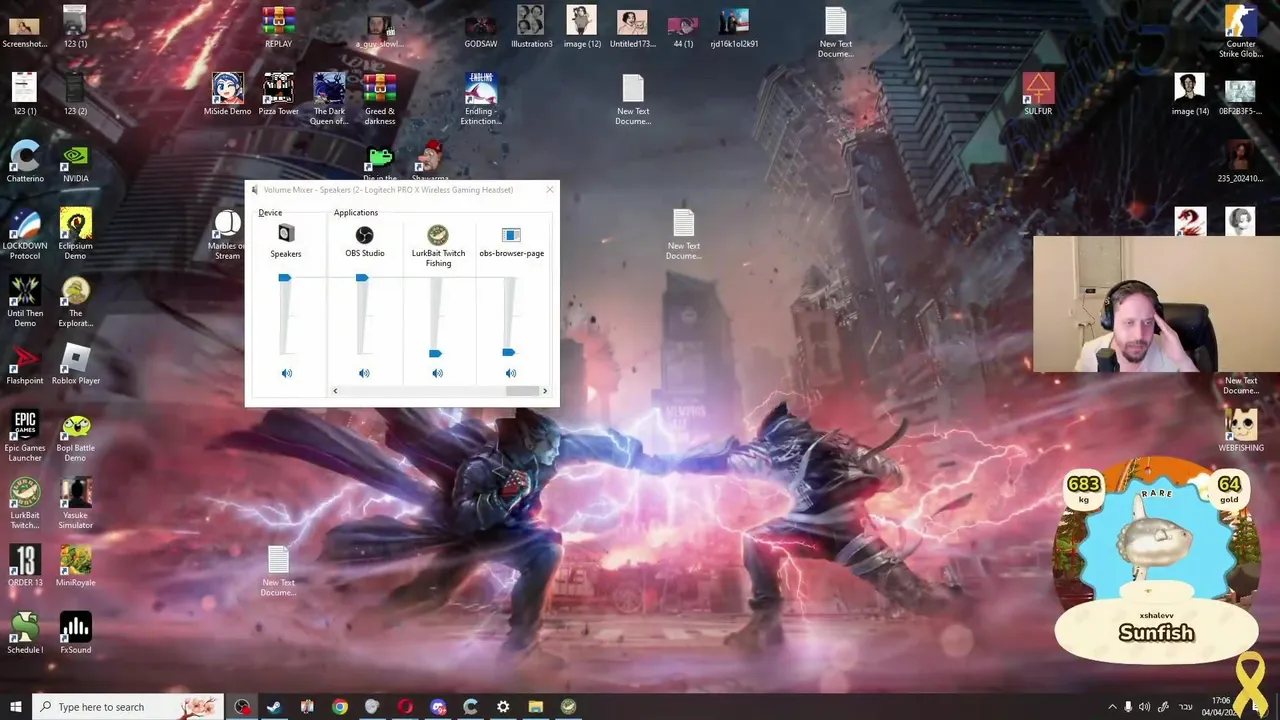Expand the hidden system tray icons

tap(1112, 707)
